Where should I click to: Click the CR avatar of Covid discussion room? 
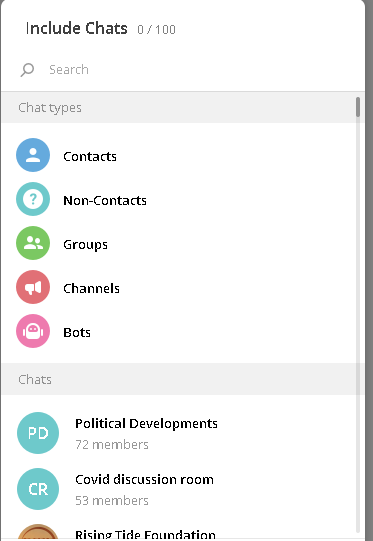click(x=38, y=489)
